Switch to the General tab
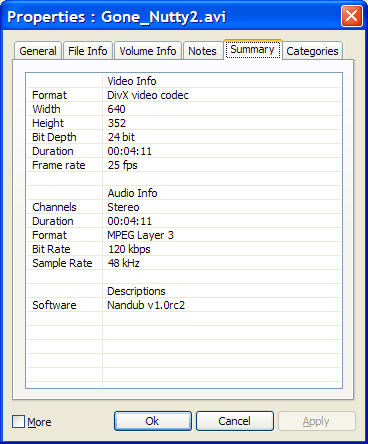The height and width of the screenshot is (444, 368). click(38, 51)
